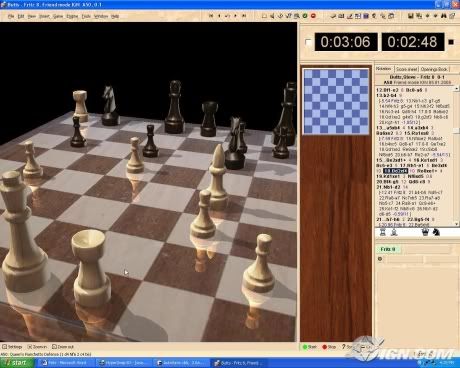Image resolution: width=460 pixels, height=368 pixels.
Task: Click the red stop icon in toolbar
Action: click(x=313, y=16)
